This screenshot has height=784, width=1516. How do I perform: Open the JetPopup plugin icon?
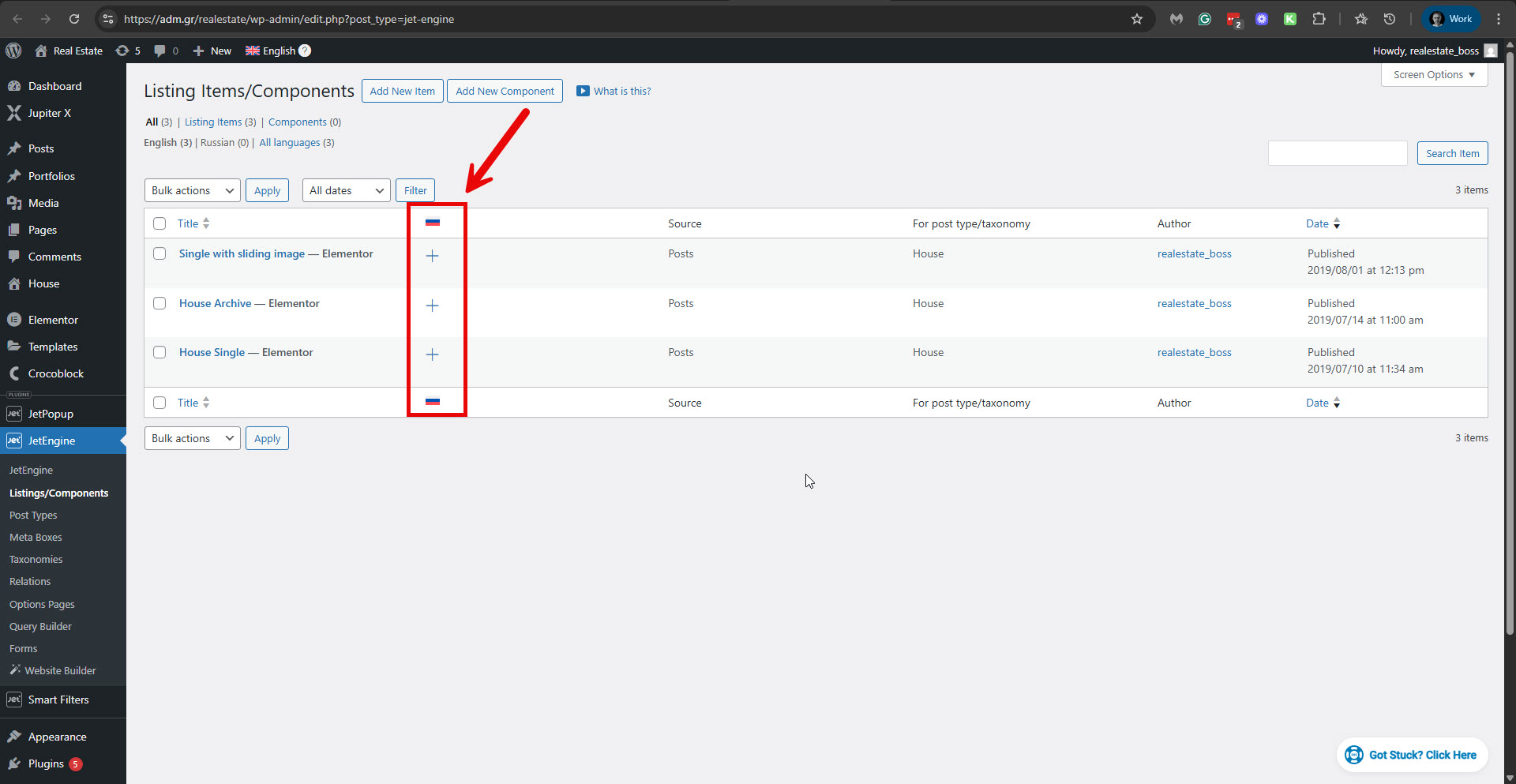(x=14, y=414)
